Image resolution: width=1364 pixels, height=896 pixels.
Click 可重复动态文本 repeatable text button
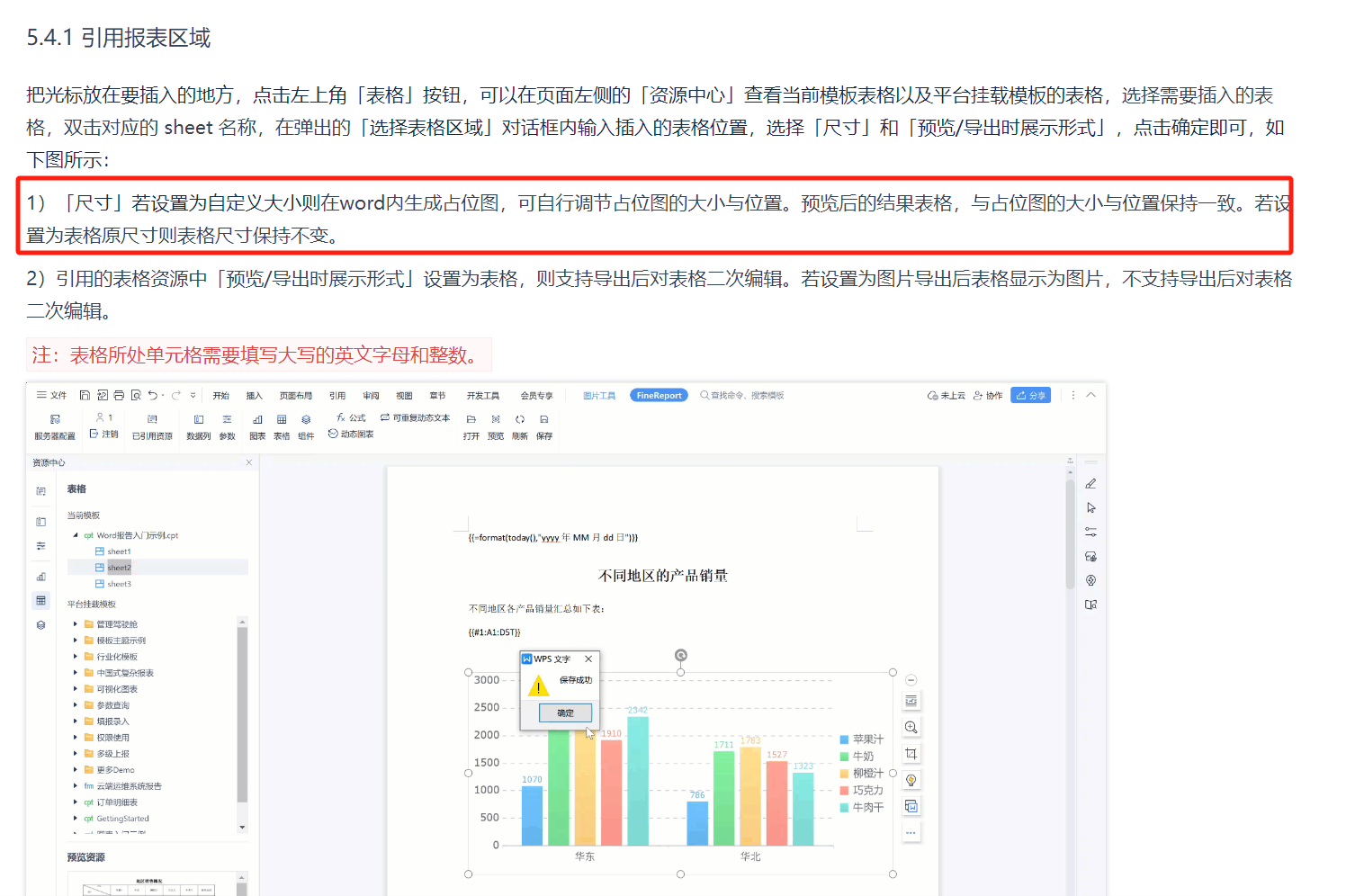click(x=415, y=417)
